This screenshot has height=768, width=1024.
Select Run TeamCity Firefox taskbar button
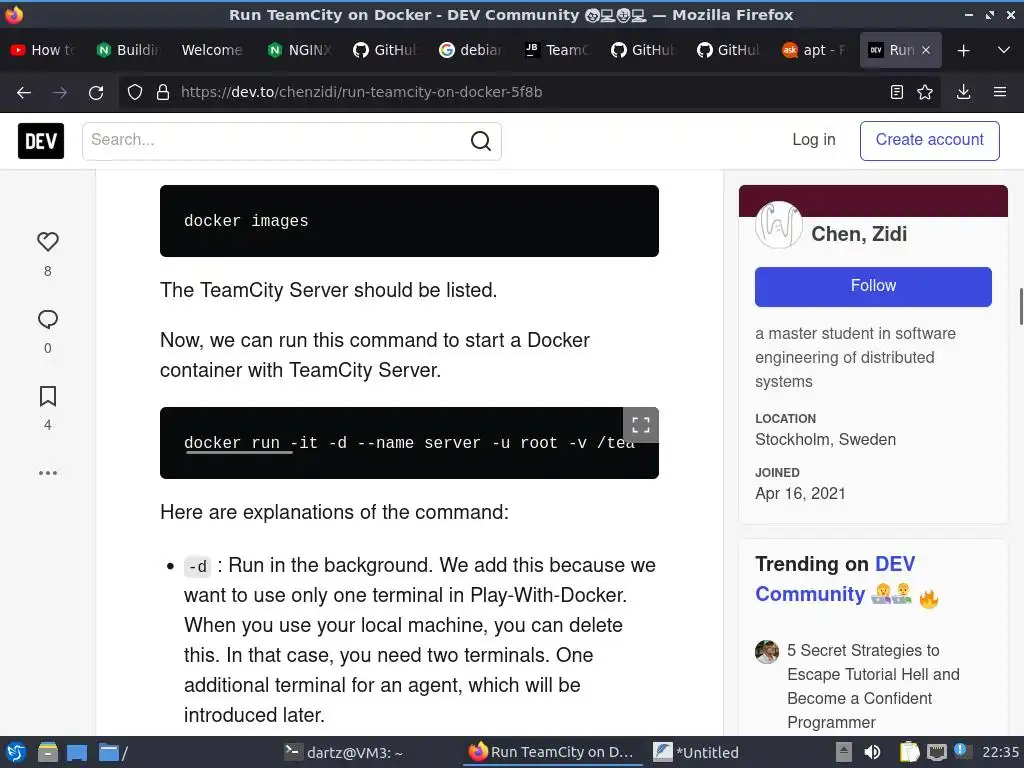[x=552, y=752]
